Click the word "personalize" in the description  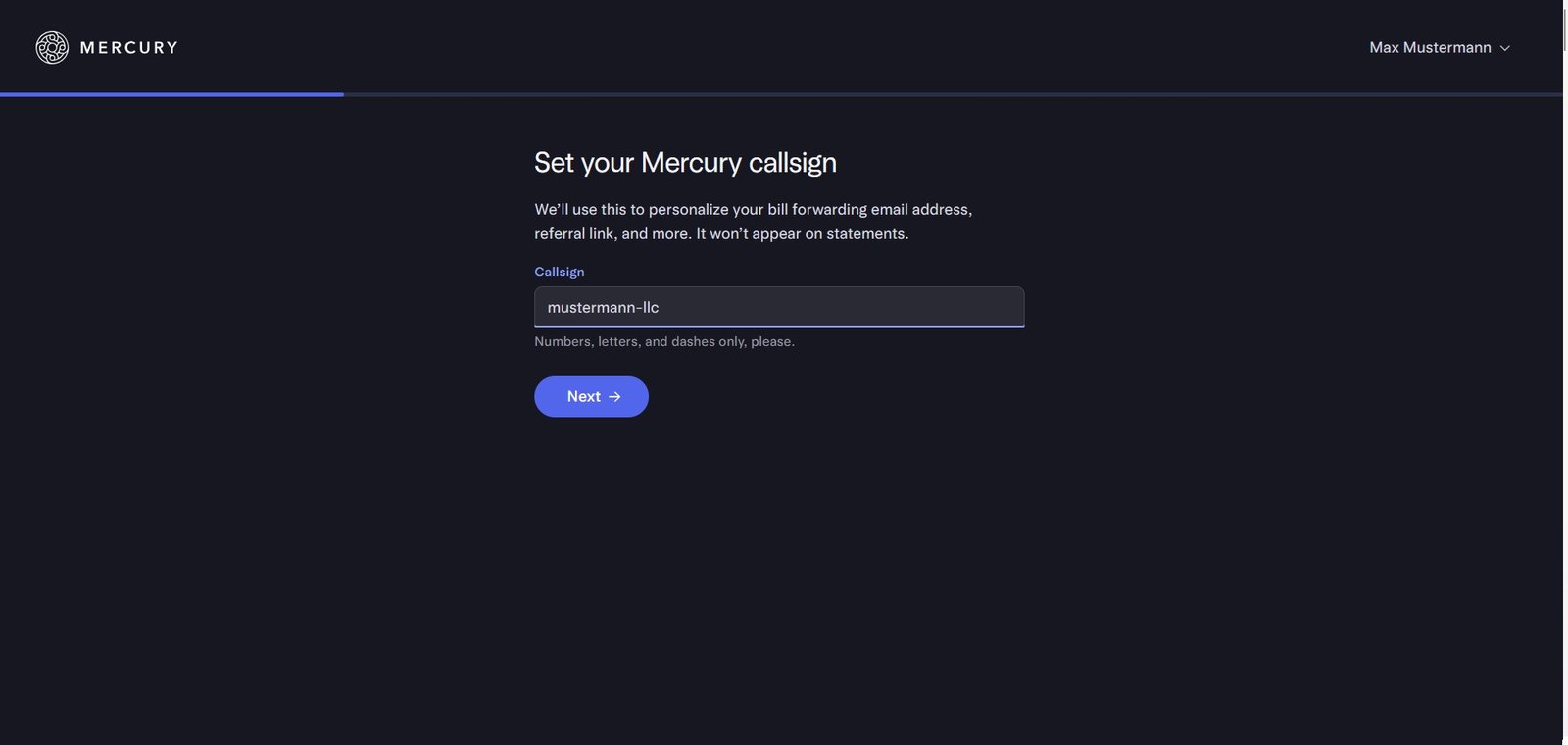coord(688,209)
